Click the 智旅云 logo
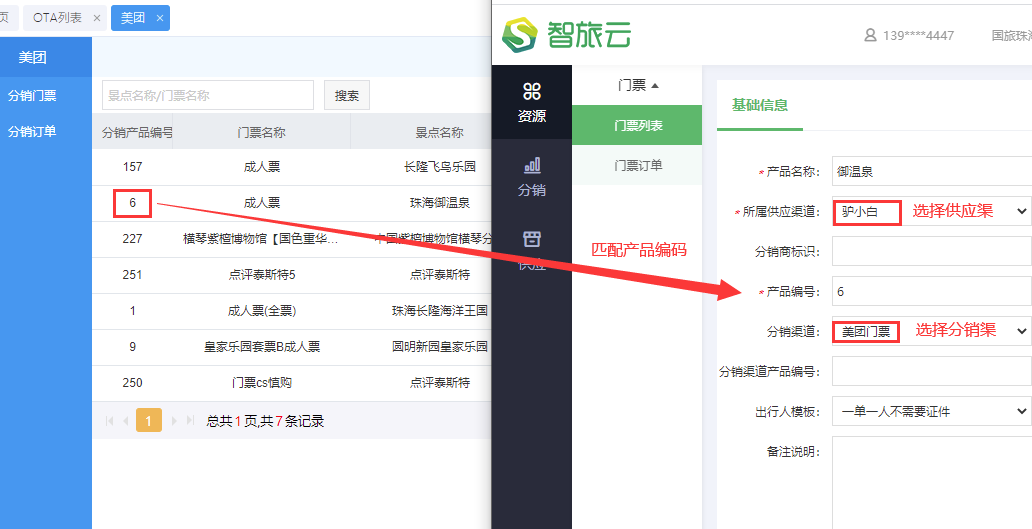Screen dimensions: 1032x529 [x=567, y=35]
